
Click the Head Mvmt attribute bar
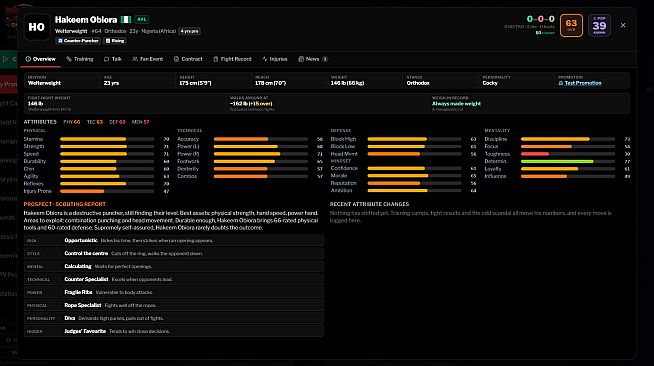click(x=414, y=154)
